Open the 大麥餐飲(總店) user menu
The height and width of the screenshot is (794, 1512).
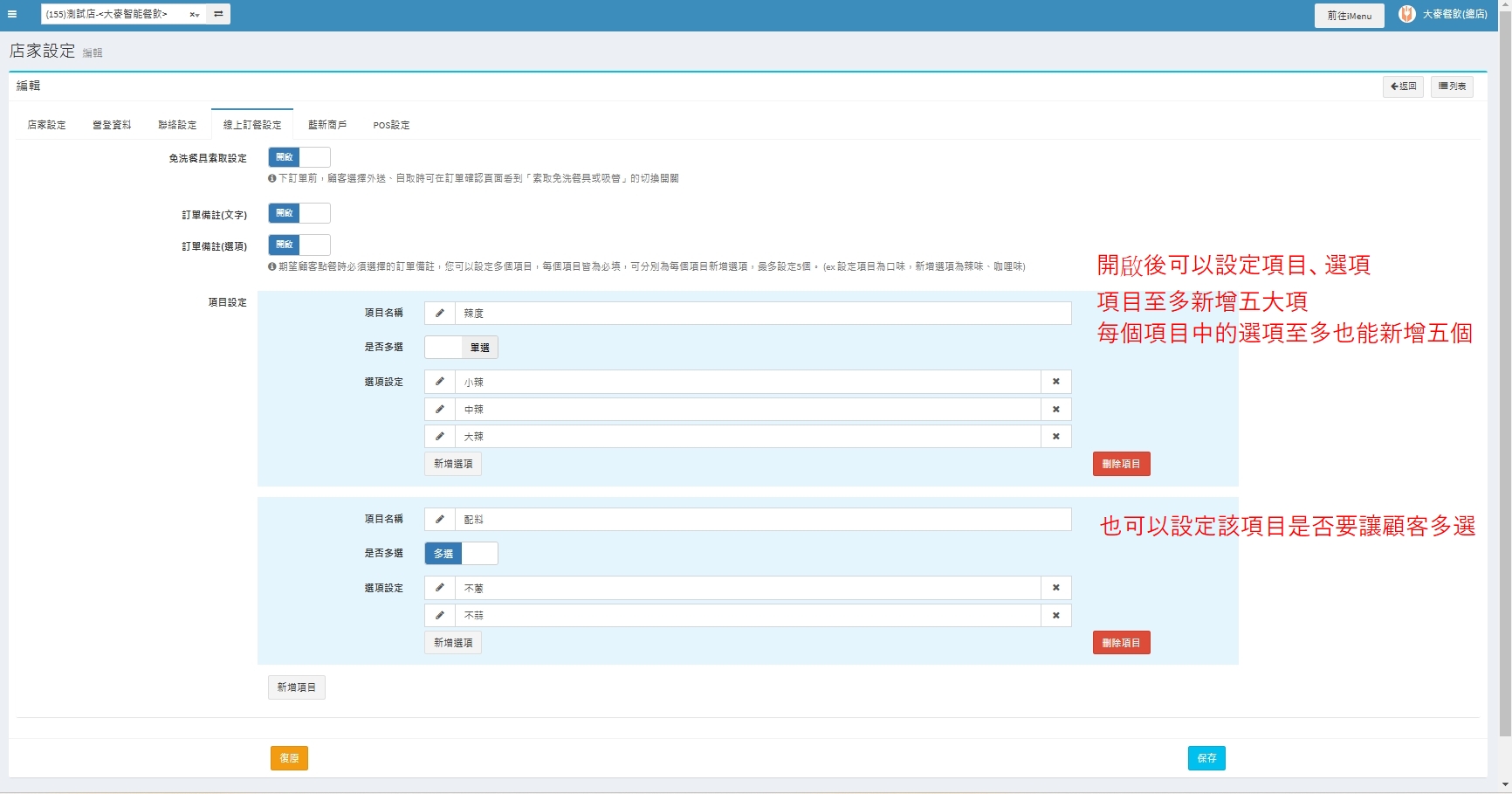pyautogui.click(x=1454, y=14)
